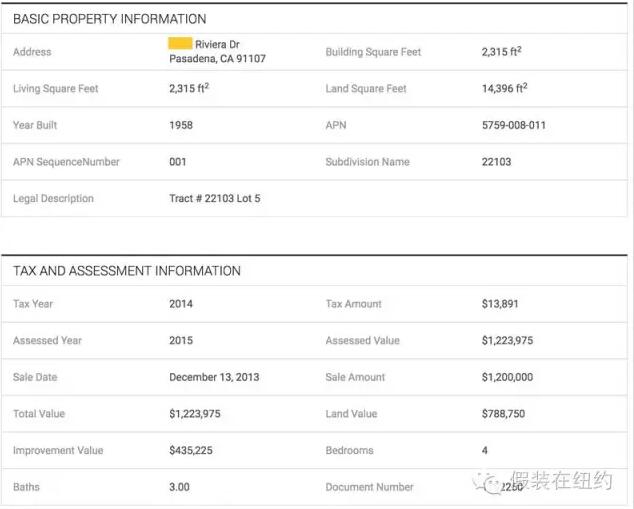
Task: Select the Land Square Feet value 14,396
Action: point(504,88)
